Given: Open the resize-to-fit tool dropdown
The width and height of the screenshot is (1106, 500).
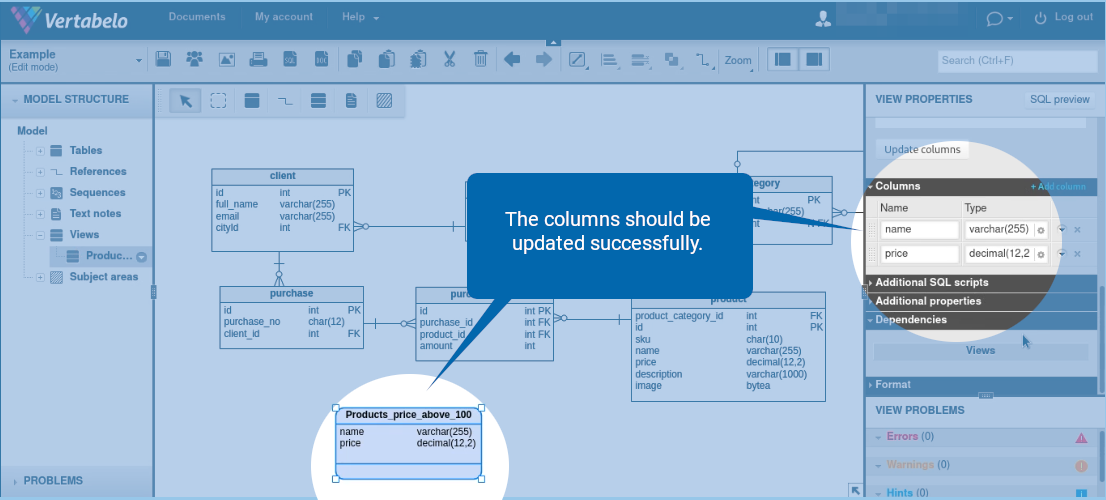Looking at the screenshot, I should coord(578,60).
